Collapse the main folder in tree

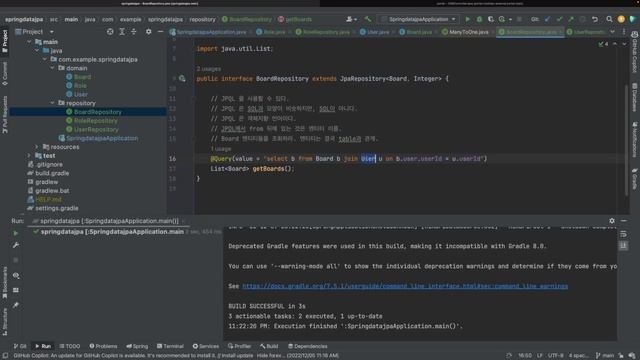pyautogui.click(x=29, y=42)
